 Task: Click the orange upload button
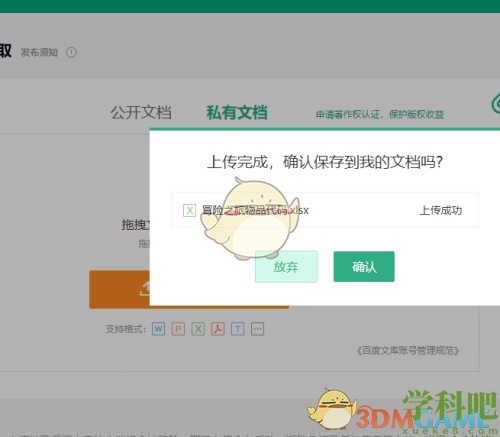[x=120, y=289]
